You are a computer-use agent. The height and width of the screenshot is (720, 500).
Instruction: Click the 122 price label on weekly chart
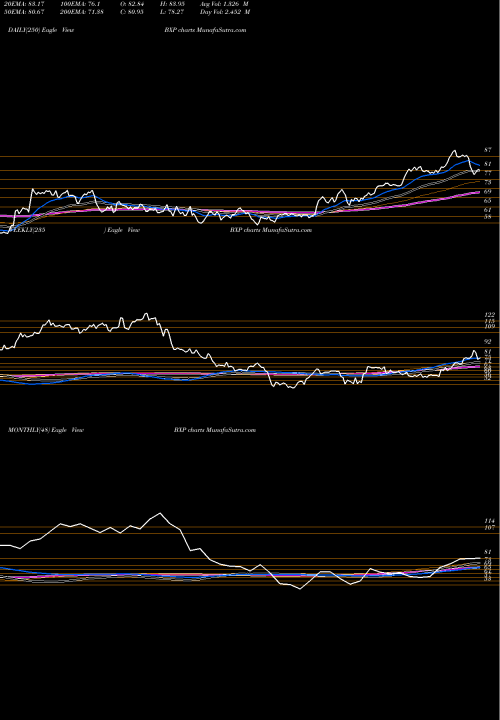(489, 315)
